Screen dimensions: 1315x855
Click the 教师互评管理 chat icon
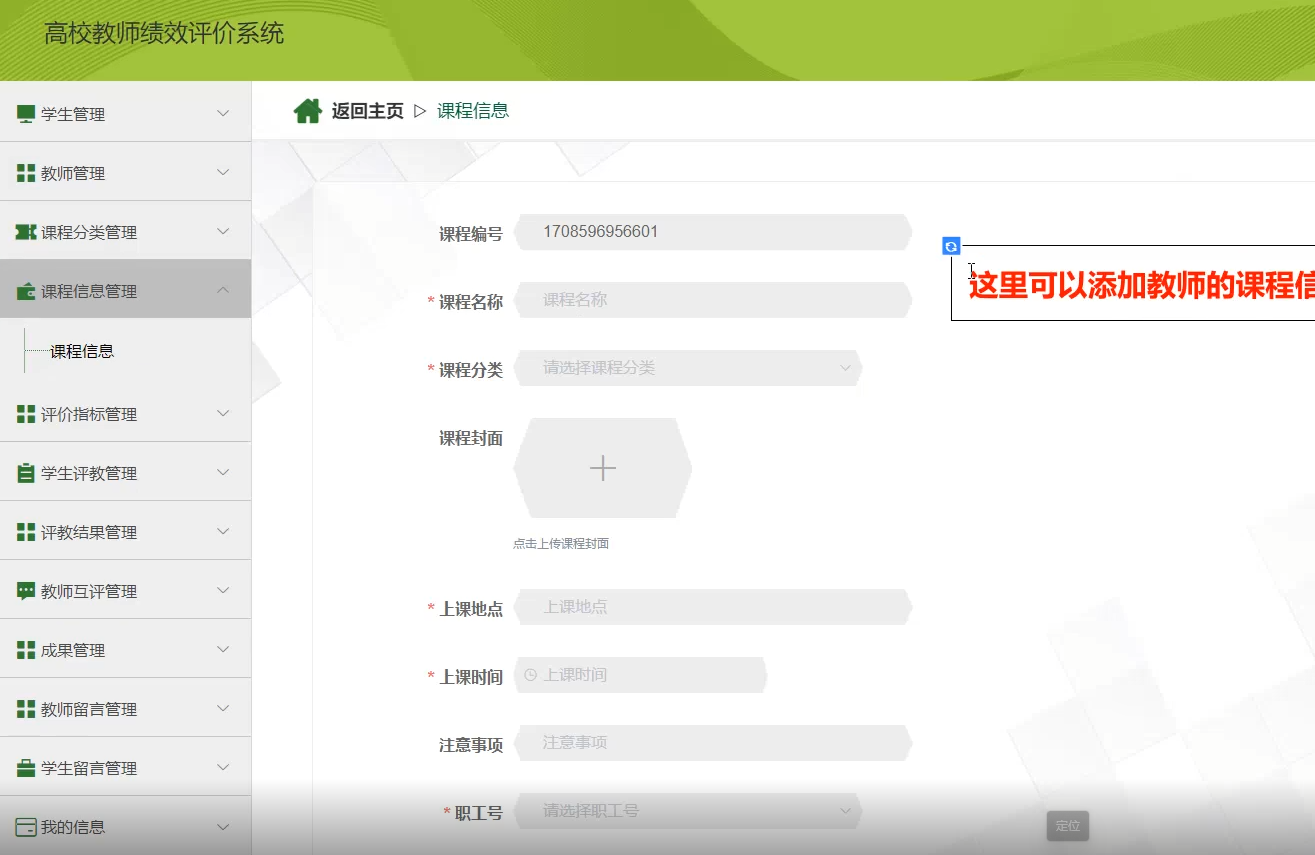[25, 590]
